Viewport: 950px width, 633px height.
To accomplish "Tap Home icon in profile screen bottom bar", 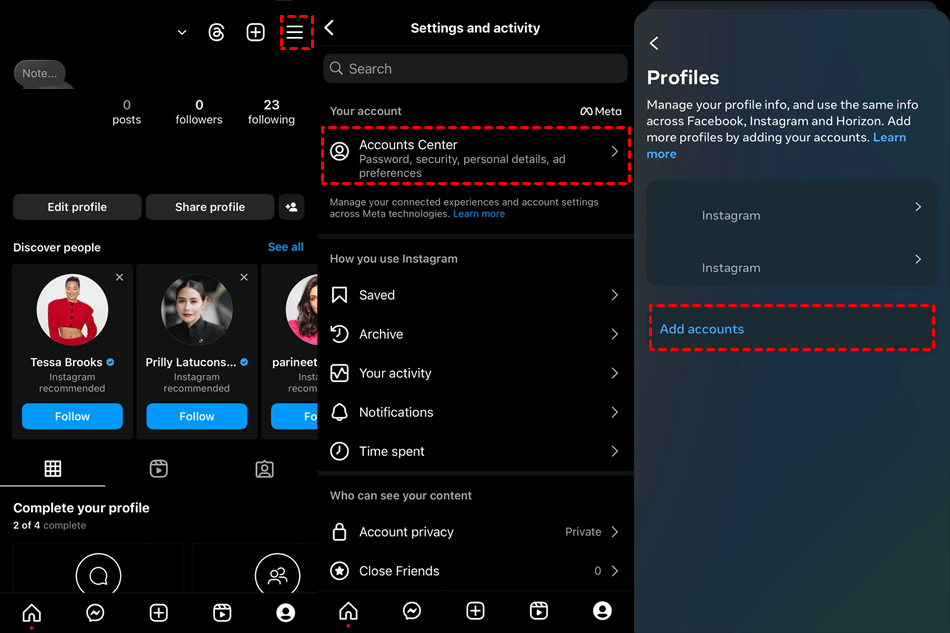I will pyautogui.click(x=32, y=613).
